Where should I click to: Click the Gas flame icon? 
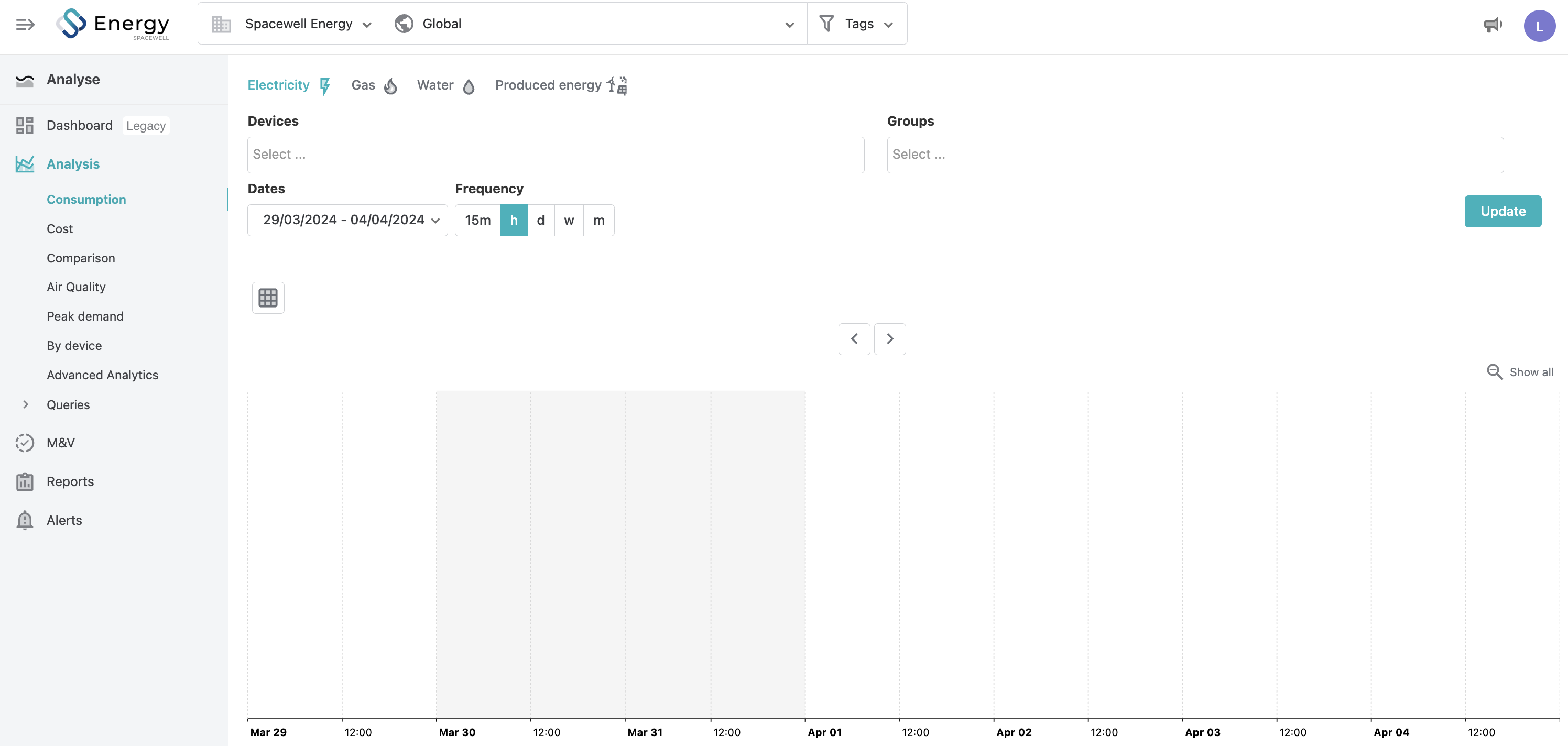391,86
